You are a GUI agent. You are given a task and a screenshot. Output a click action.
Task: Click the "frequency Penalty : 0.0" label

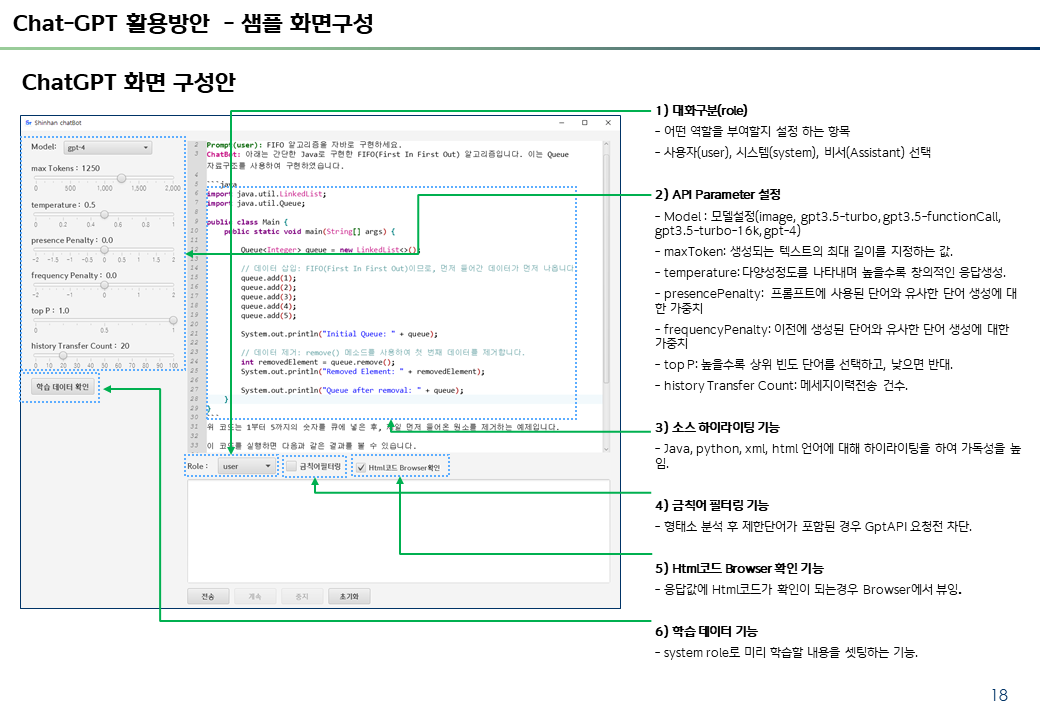pos(74,275)
